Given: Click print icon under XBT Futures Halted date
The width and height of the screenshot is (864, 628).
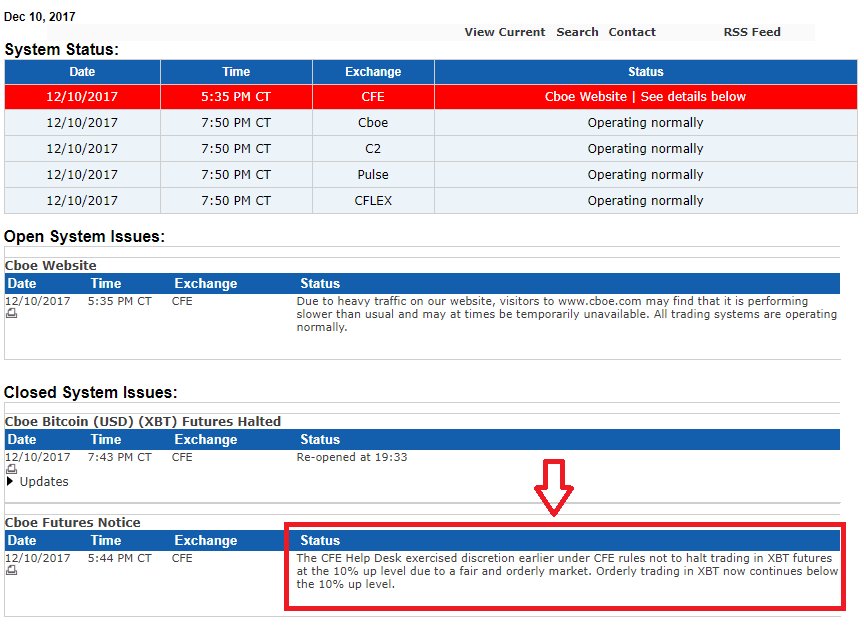Looking at the screenshot, I should (12, 469).
